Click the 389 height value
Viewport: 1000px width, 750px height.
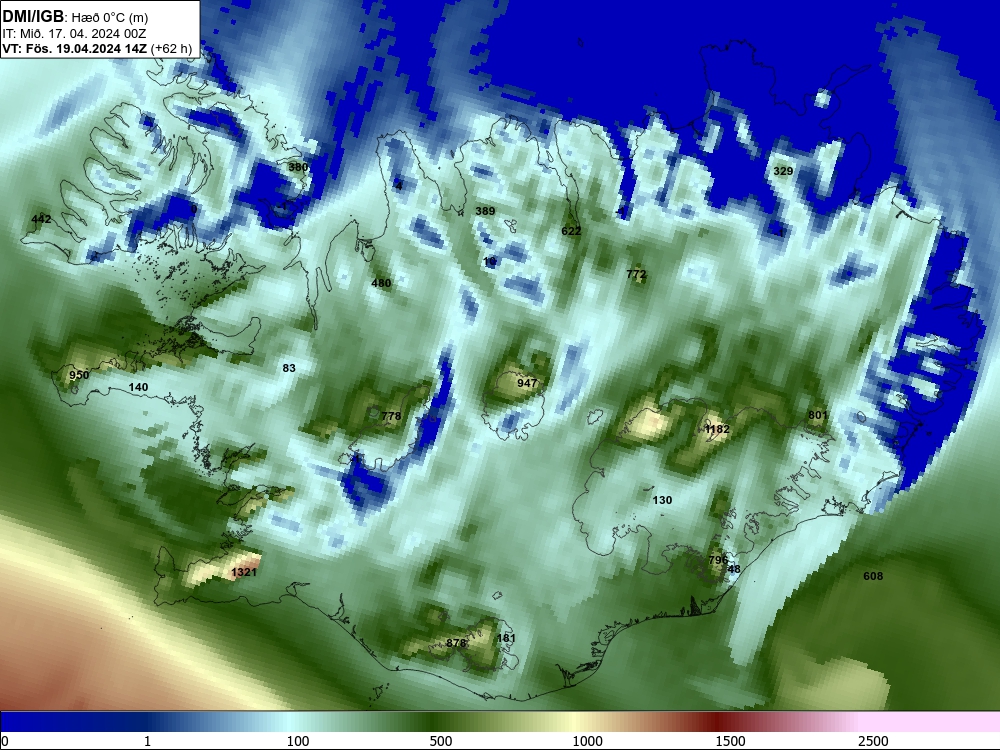pos(485,211)
